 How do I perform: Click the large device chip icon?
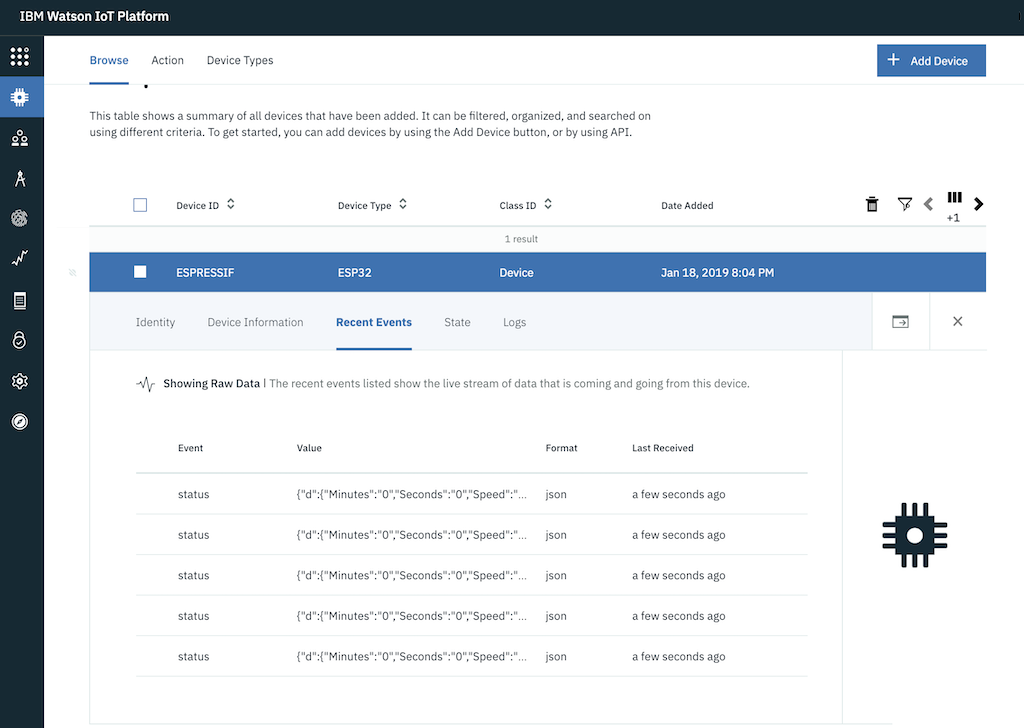pos(914,535)
